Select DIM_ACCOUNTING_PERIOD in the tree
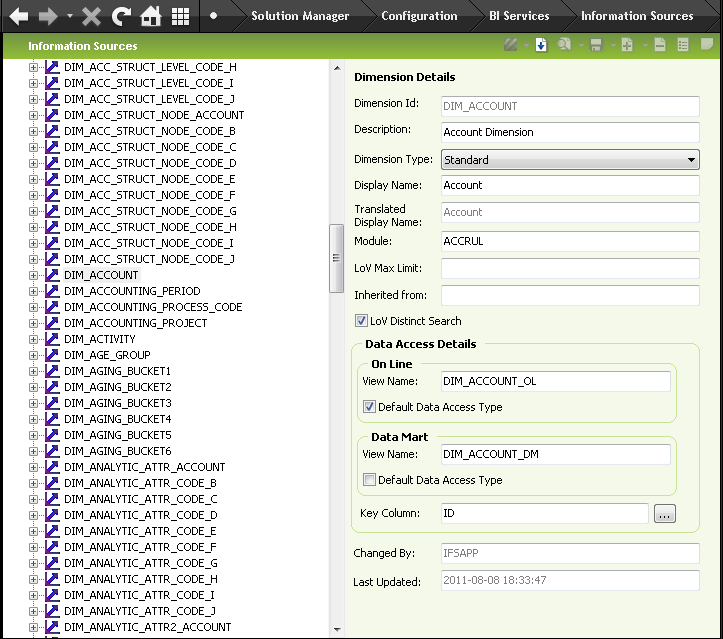Viewport: 723px width, 639px height. pyautogui.click(x=131, y=291)
